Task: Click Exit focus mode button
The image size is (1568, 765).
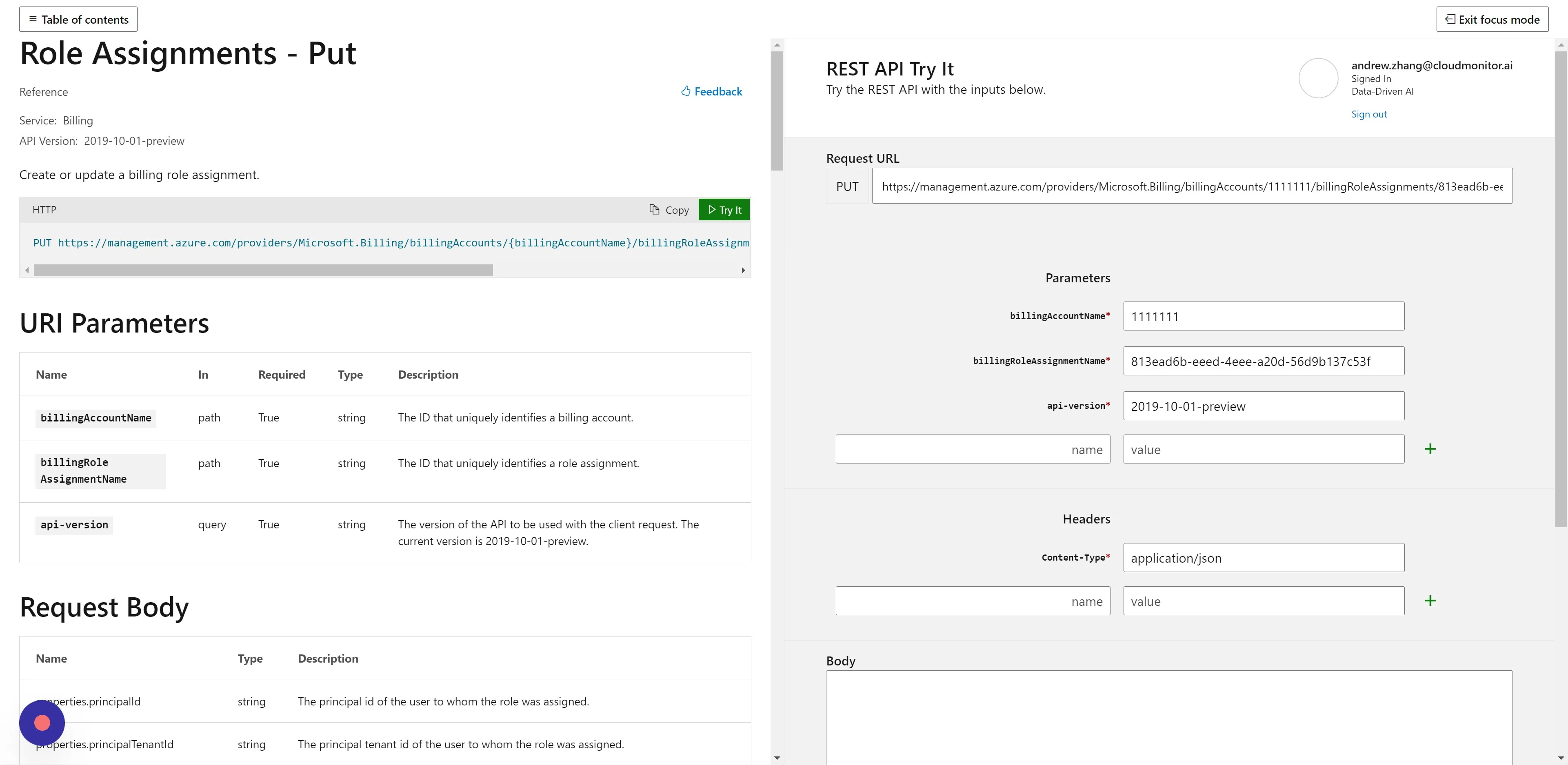Action: pyautogui.click(x=1492, y=20)
